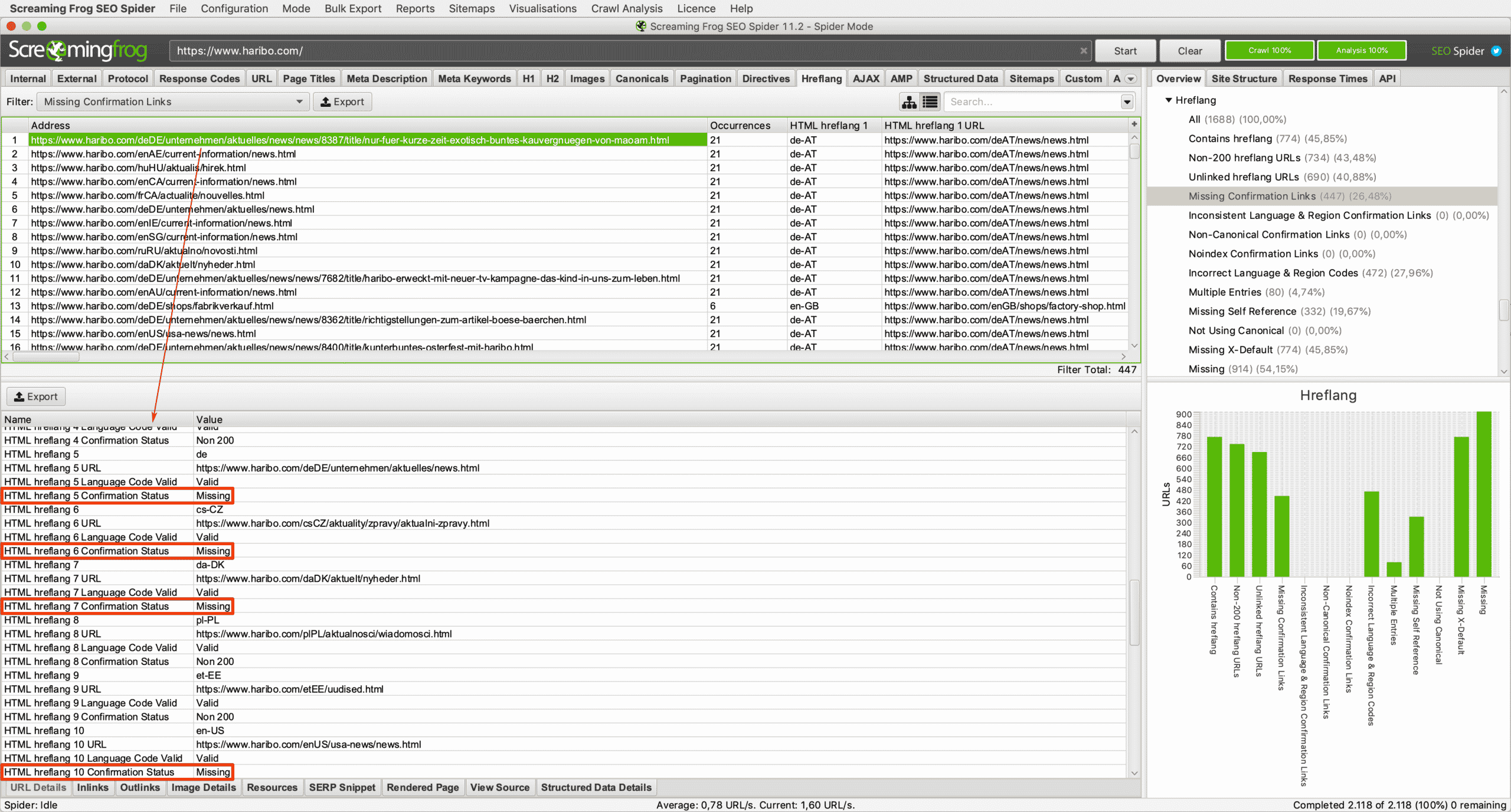The height and width of the screenshot is (812, 1511).
Task: Open the Missing Confirmation Links filter dropdown
Action: click(x=172, y=102)
